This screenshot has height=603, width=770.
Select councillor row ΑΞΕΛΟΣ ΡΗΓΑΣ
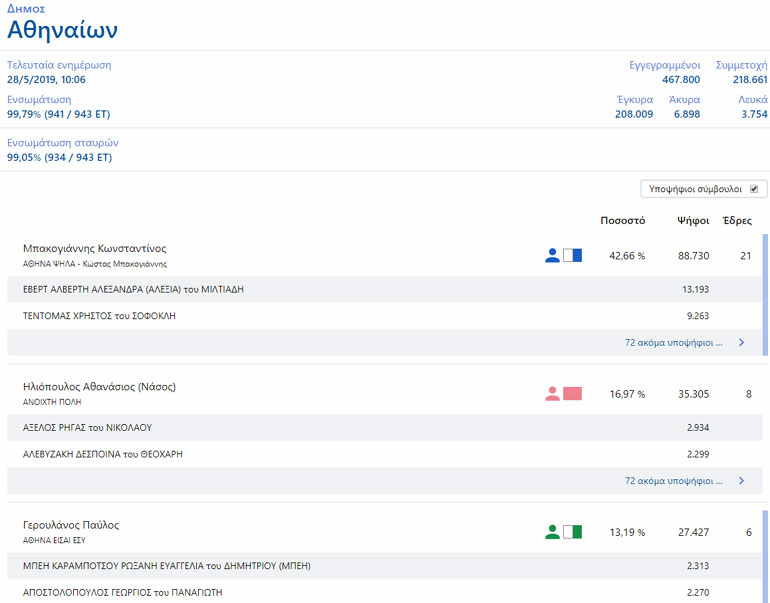click(86, 427)
